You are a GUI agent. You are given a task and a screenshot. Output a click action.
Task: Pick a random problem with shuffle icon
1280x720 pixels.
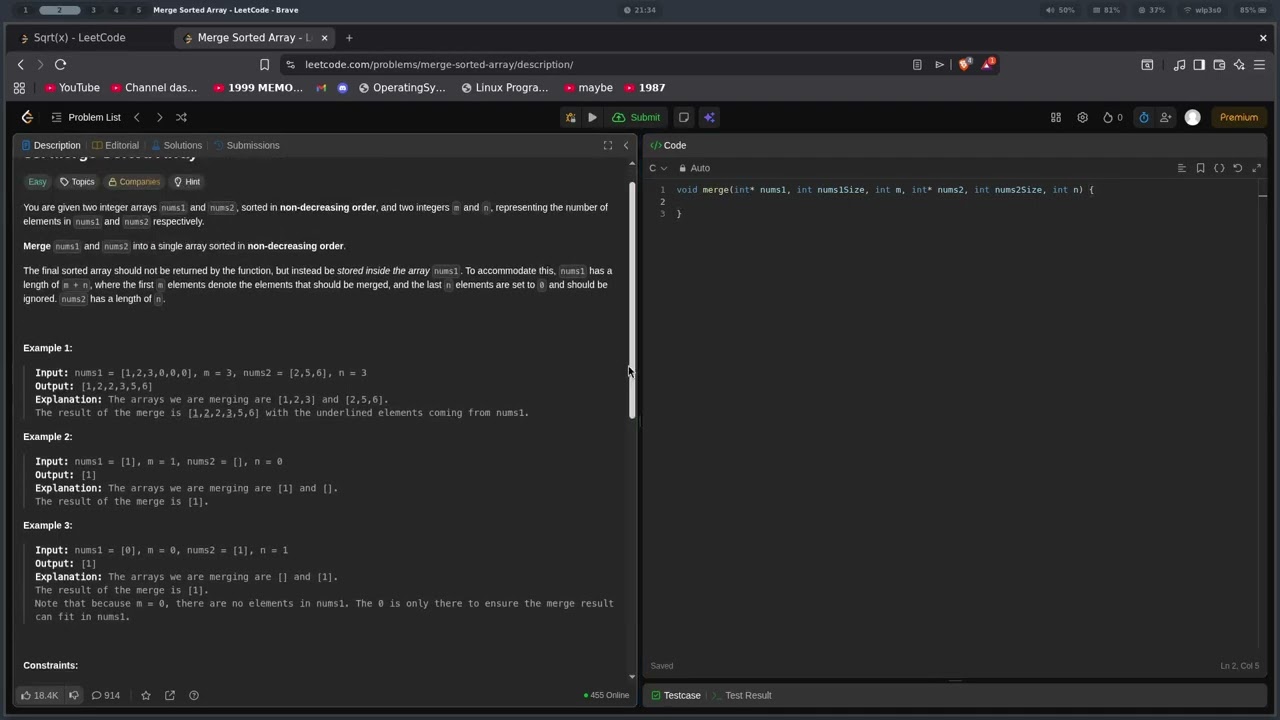coord(181,117)
